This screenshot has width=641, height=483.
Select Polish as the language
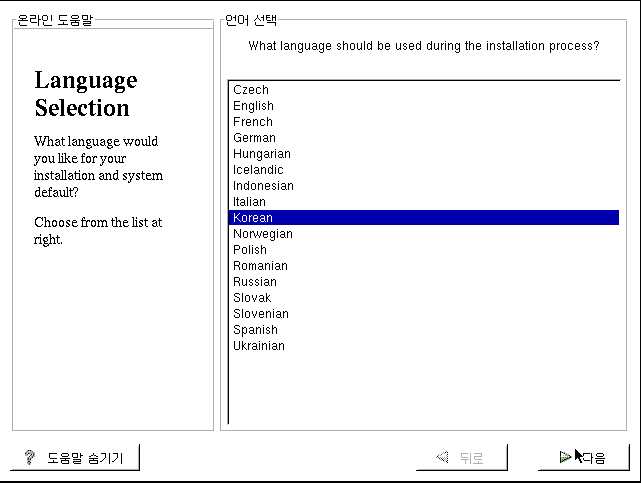250,250
